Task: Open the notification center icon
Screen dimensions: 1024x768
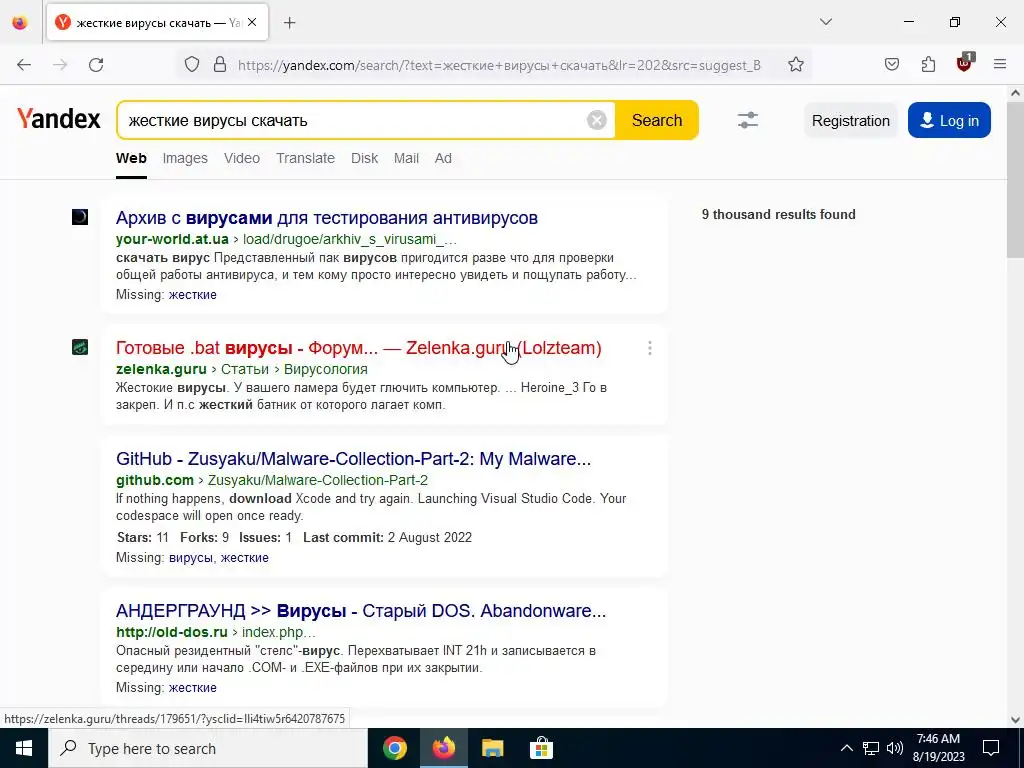Action: 991,748
